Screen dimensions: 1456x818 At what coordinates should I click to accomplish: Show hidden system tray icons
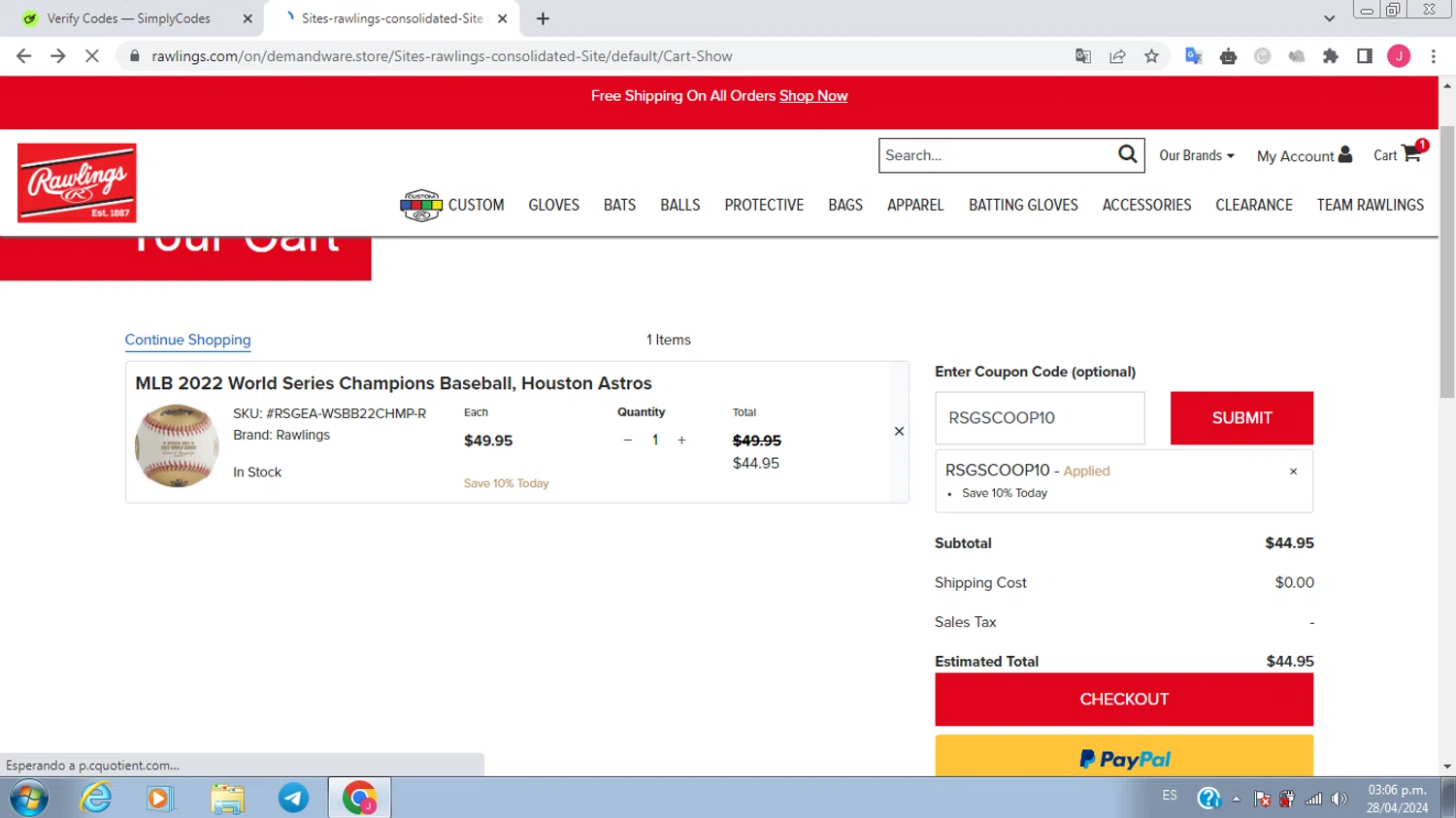tap(1236, 799)
